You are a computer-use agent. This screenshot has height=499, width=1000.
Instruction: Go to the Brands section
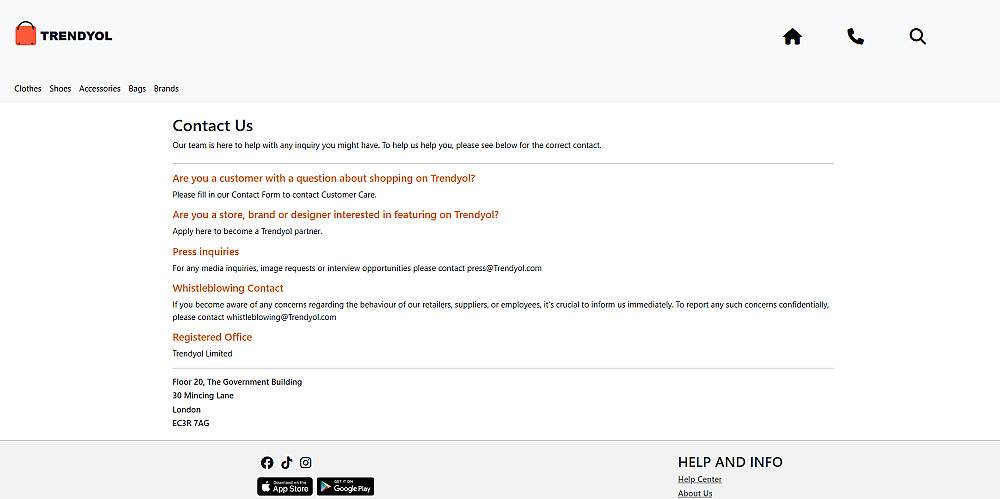click(166, 89)
